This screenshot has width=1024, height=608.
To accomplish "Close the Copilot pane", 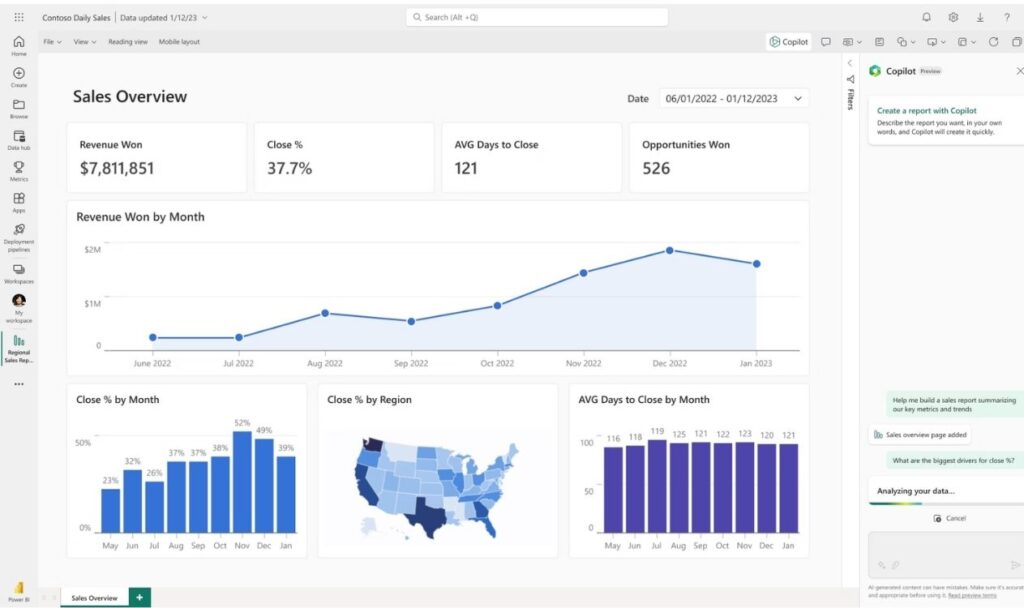I will pos(1019,71).
